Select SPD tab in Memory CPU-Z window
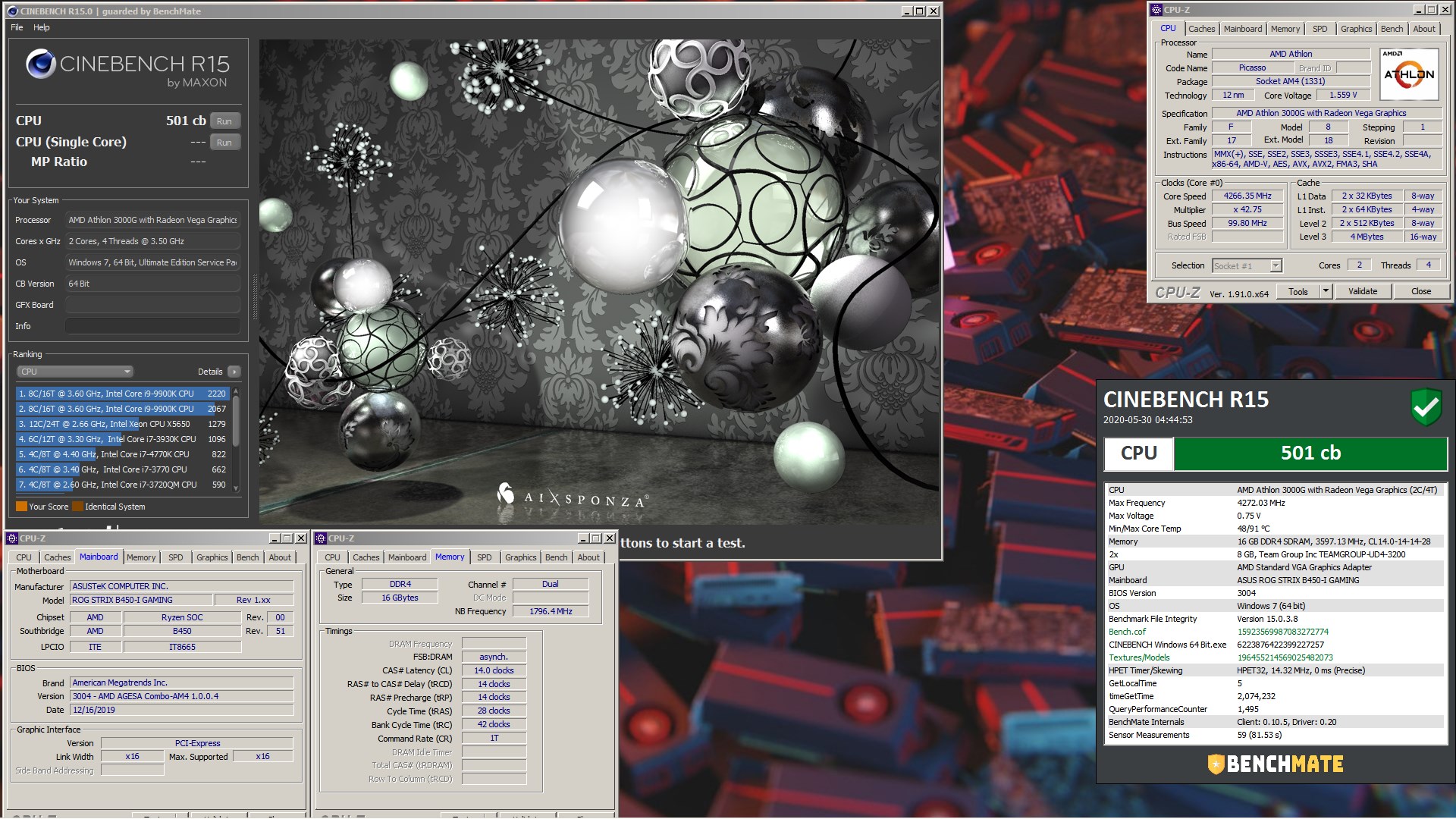 (485, 557)
